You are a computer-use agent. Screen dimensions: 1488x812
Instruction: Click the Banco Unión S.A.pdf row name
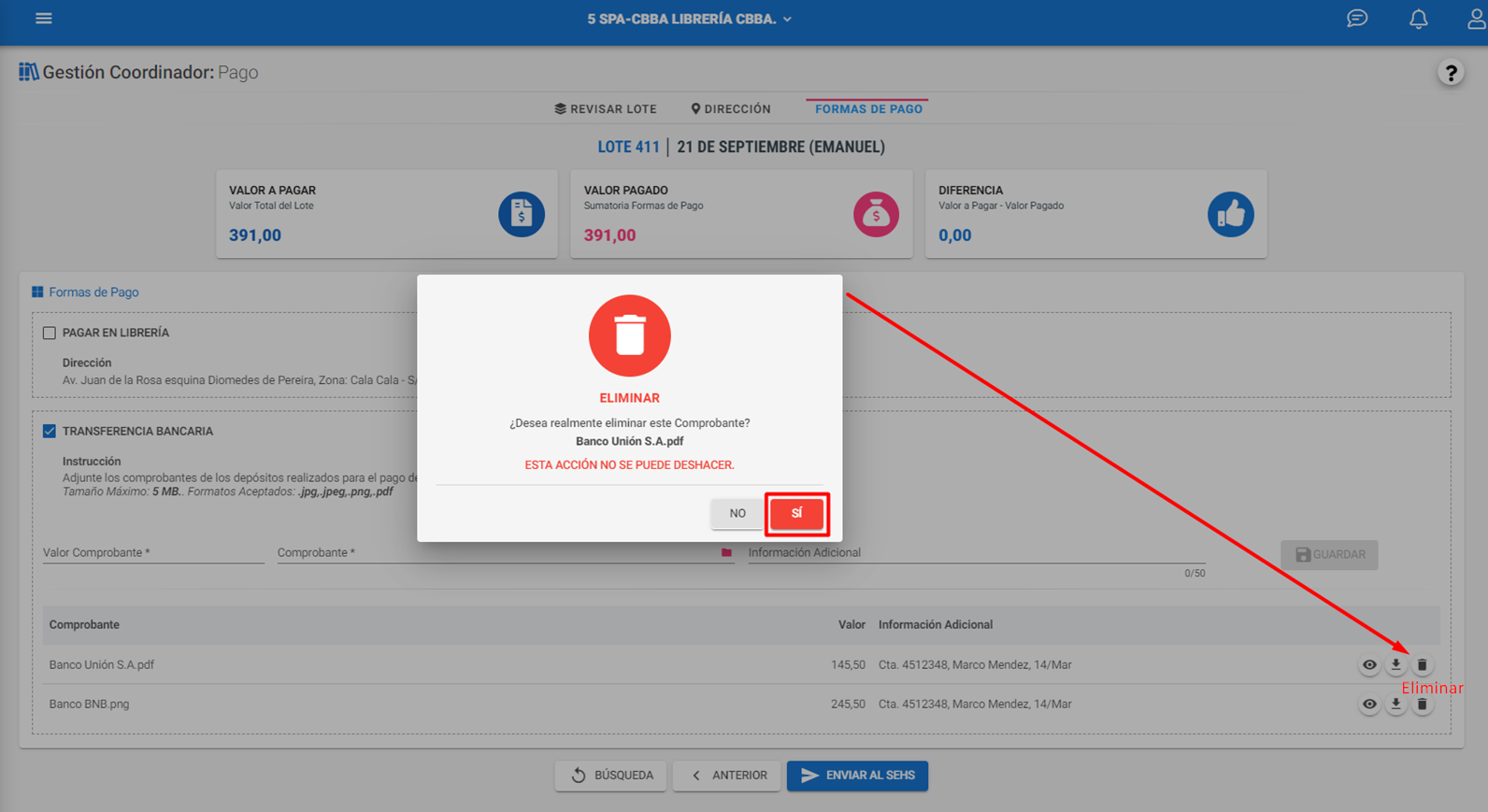coord(101,665)
